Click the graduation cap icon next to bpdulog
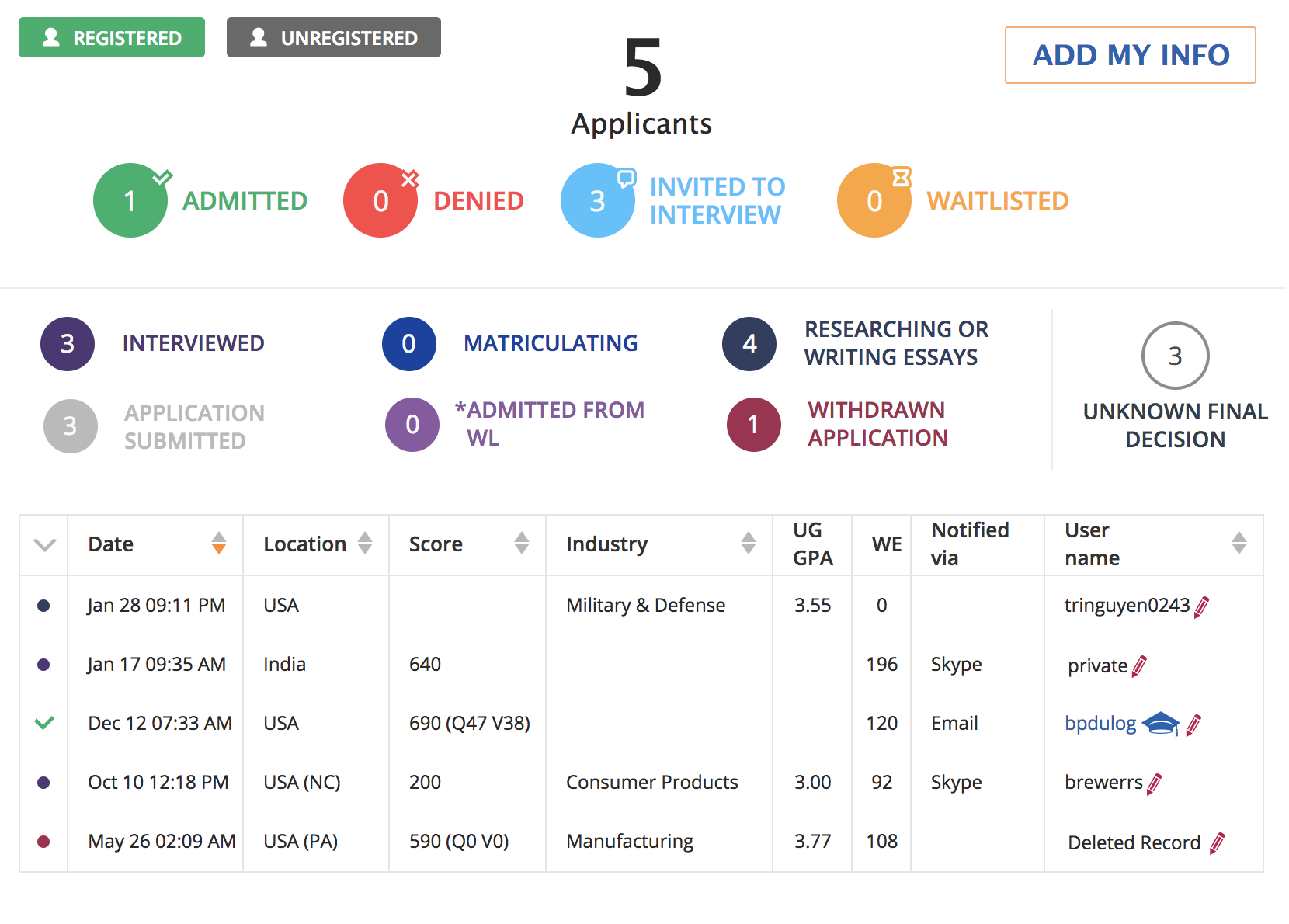The height and width of the screenshot is (924, 1289). [1161, 724]
